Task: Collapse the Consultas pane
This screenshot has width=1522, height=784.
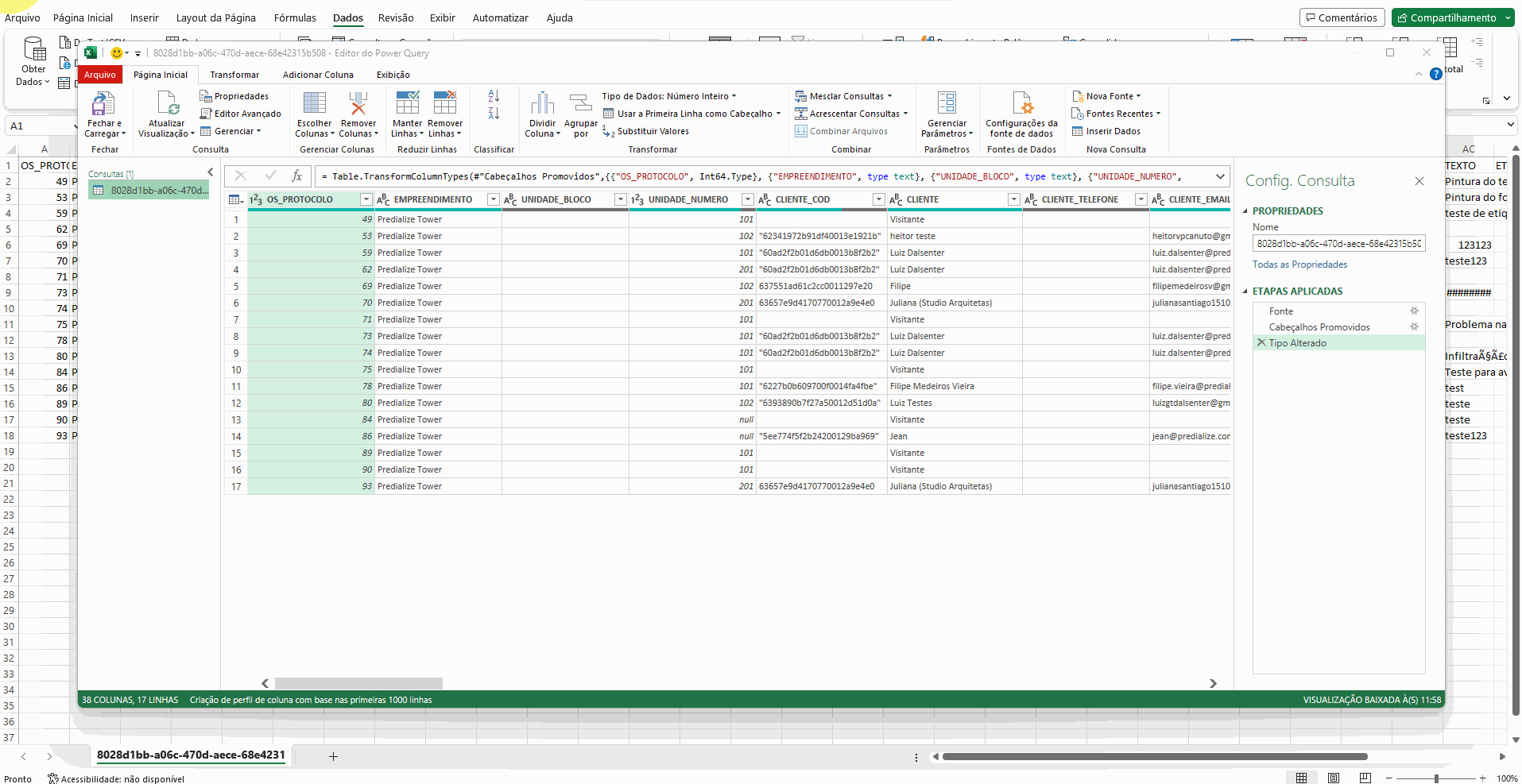Action: (210, 172)
